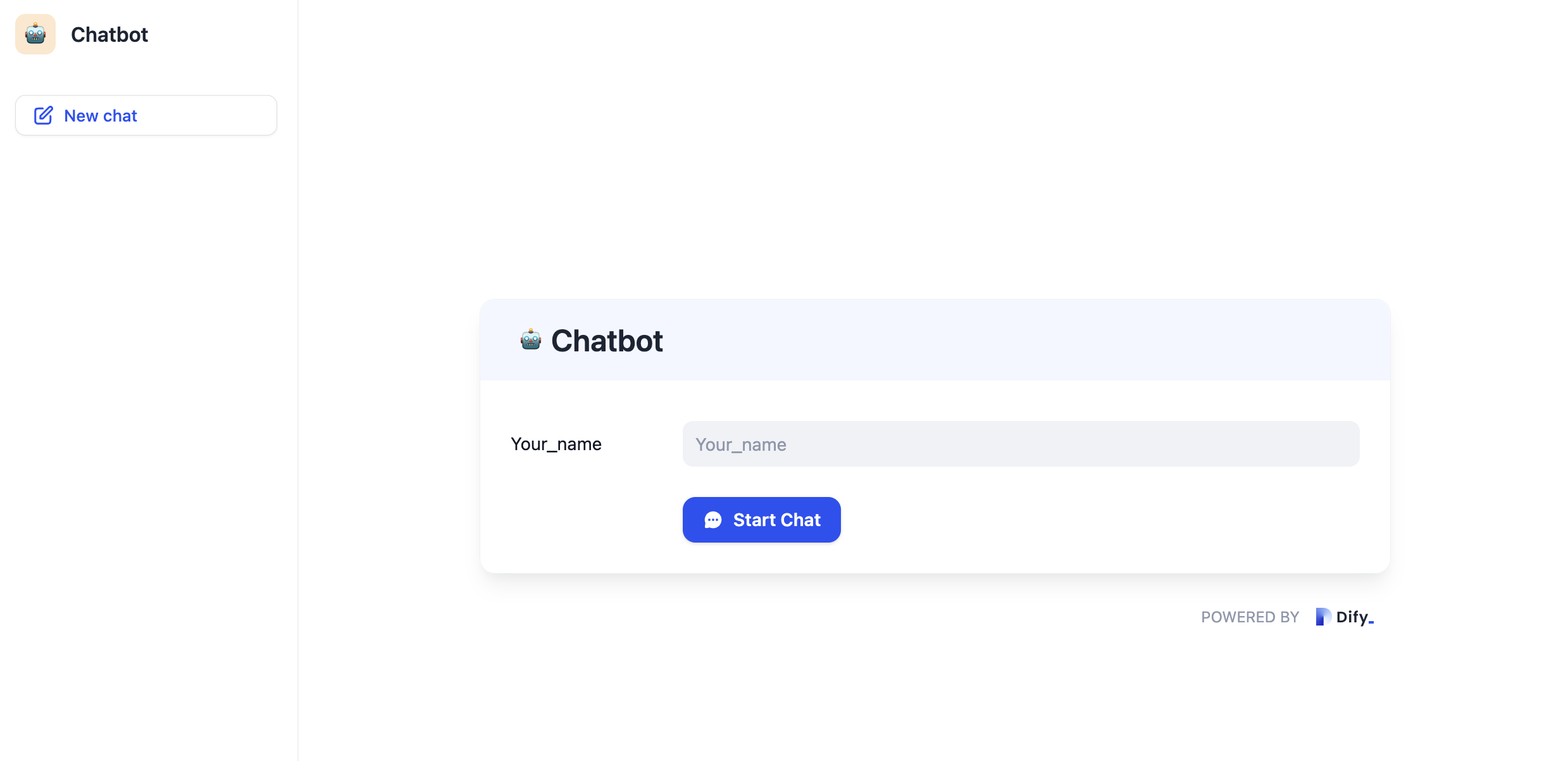Click the blue underscore after the Dify wordmark

[1371, 622]
